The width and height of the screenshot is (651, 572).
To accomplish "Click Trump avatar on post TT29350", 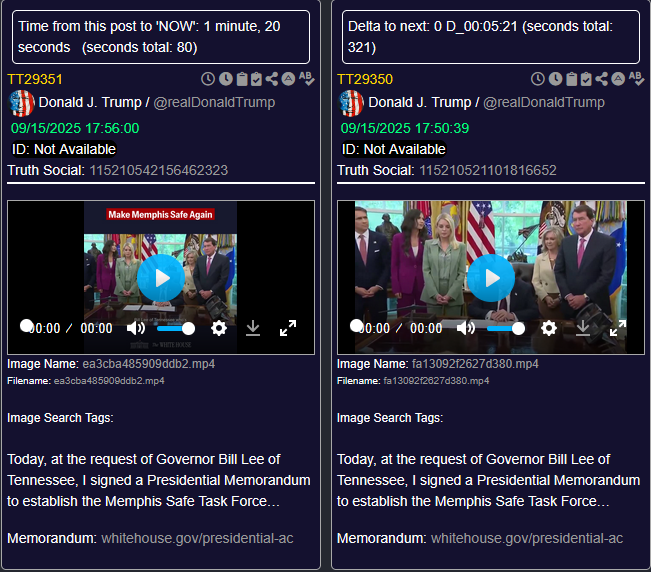I will click(351, 103).
